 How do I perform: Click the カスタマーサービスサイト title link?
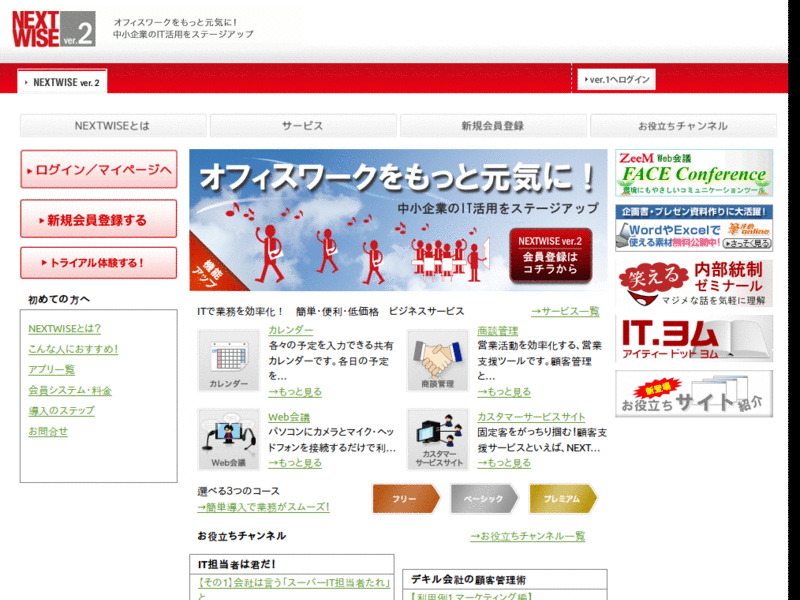click(531, 417)
